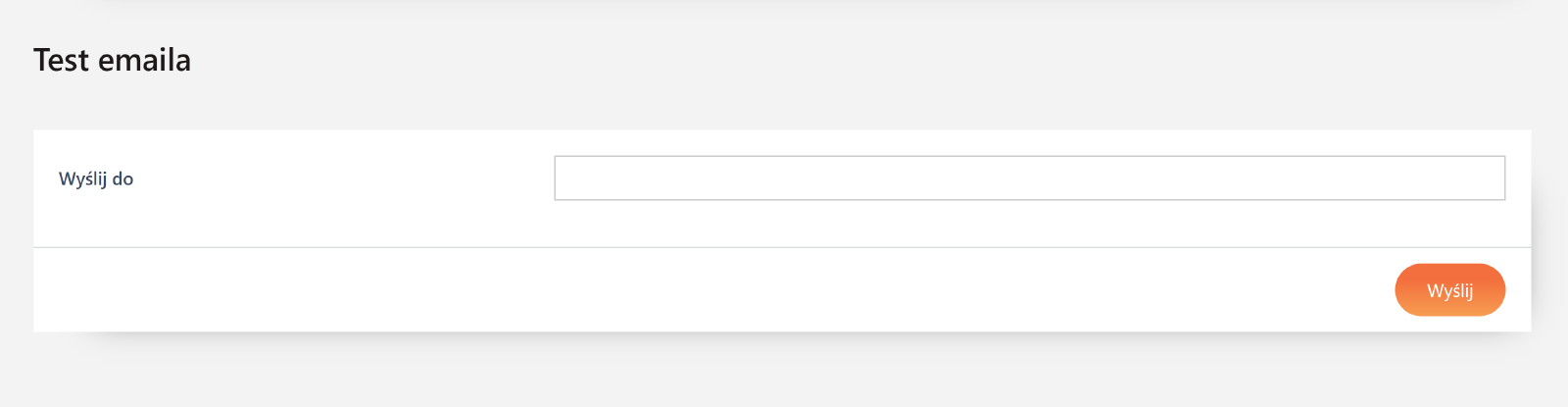Click the label text next to the input

click(96, 179)
